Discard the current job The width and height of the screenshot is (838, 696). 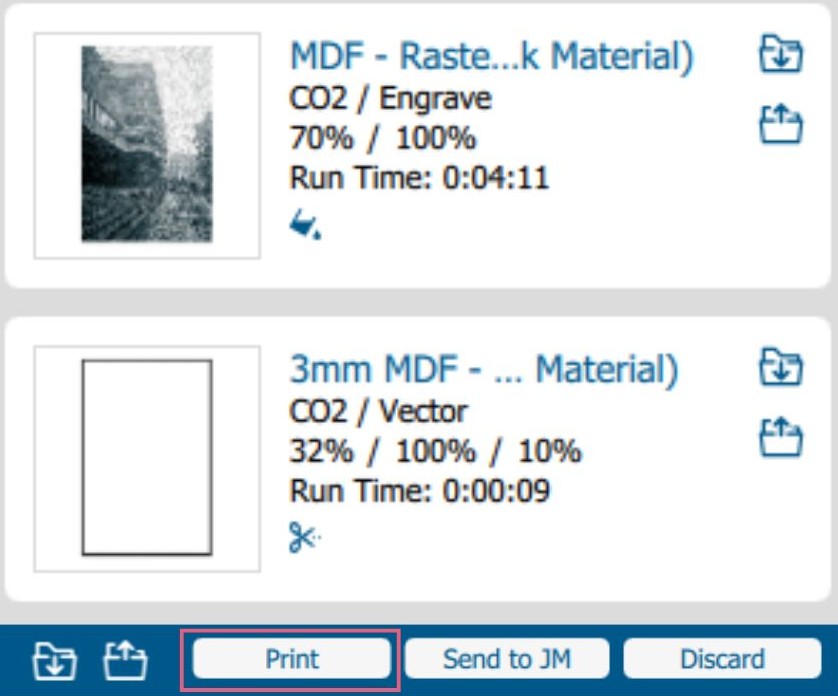tap(721, 659)
